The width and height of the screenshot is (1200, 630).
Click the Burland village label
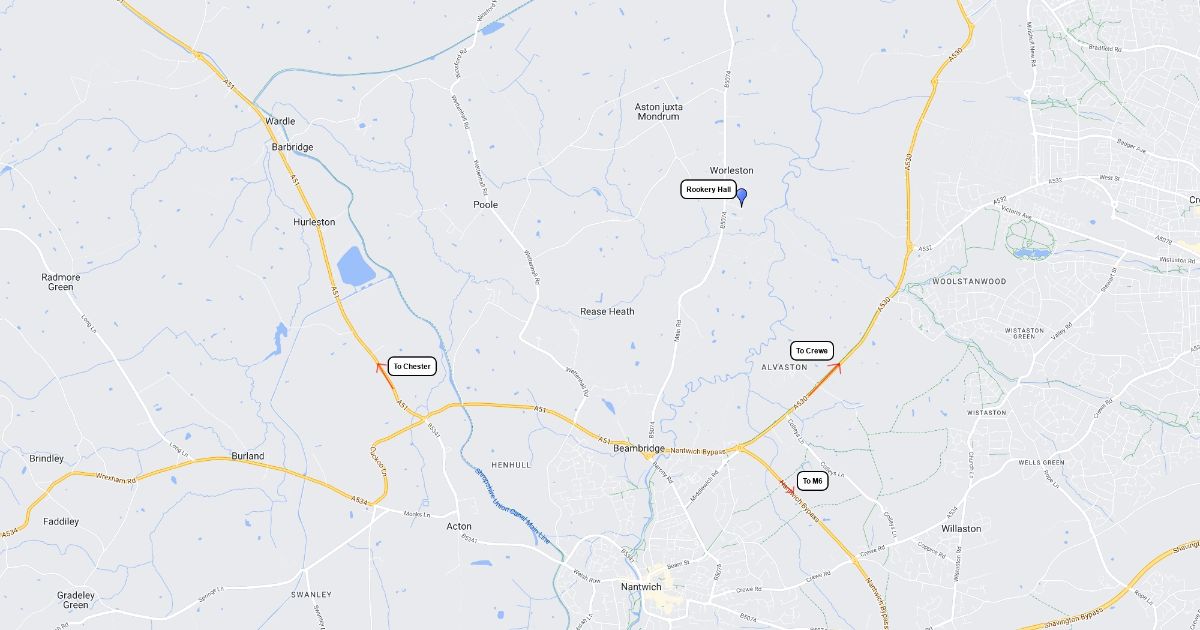tap(248, 456)
